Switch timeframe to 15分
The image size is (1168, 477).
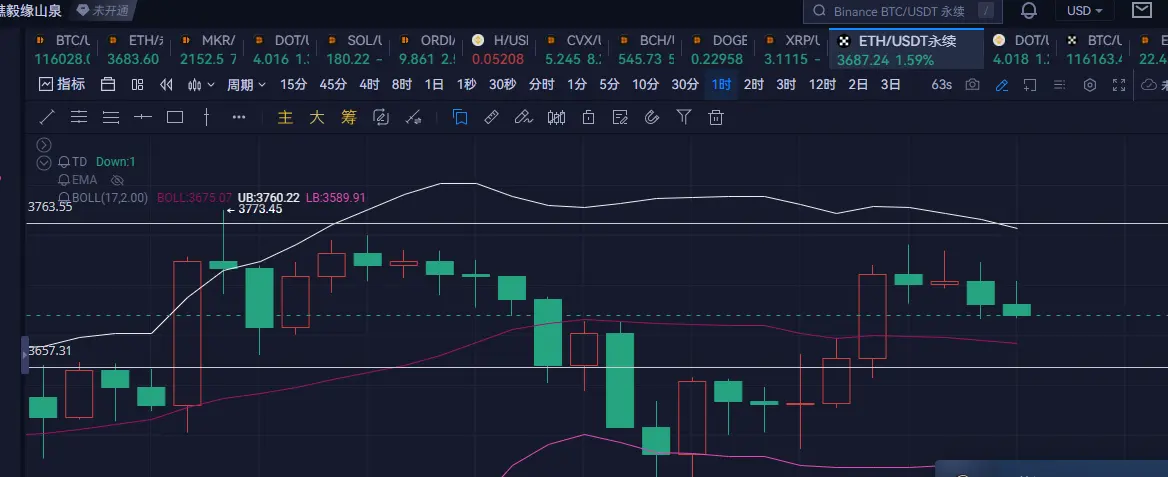pyautogui.click(x=293, y=85)
